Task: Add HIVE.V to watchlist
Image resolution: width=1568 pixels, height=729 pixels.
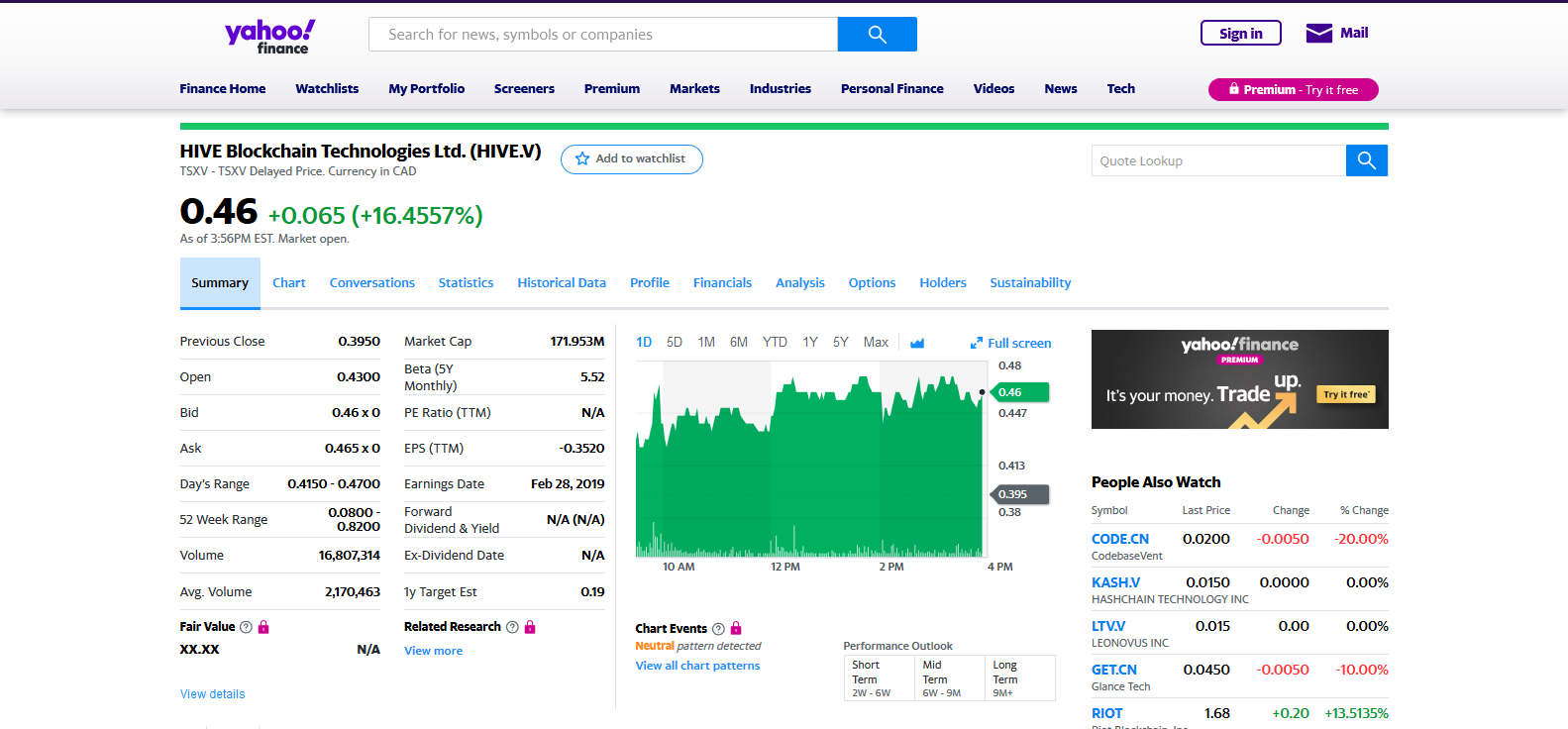Action: [x=631, y=159]
